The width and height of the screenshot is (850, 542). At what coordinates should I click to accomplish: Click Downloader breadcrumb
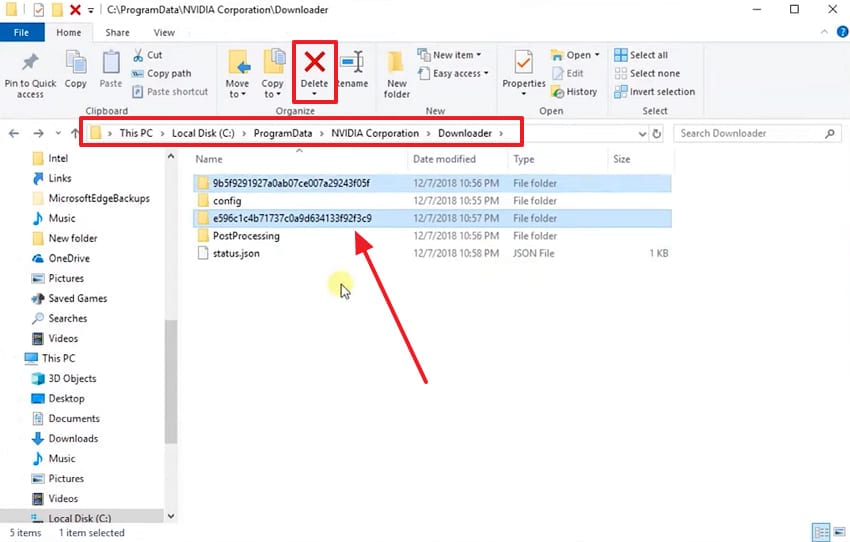pos(465,133)
